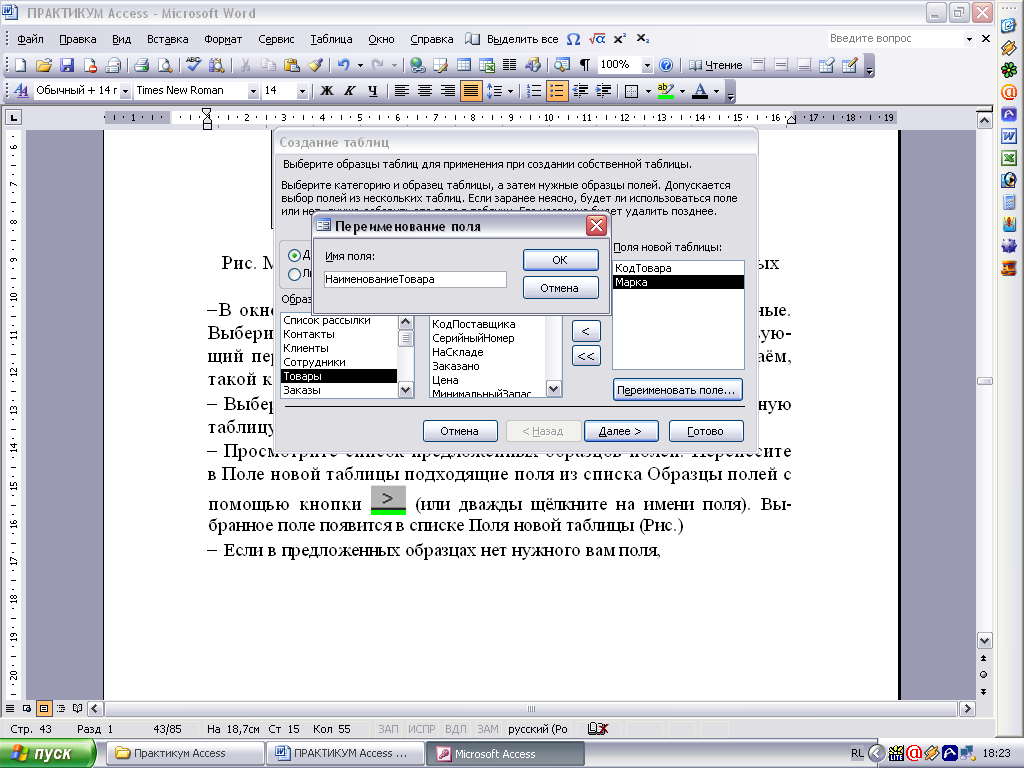Image resolution: width=1024 pixels, height=768 pixels.
Task: Open a file with the folder icon
Action: point(44,65)
